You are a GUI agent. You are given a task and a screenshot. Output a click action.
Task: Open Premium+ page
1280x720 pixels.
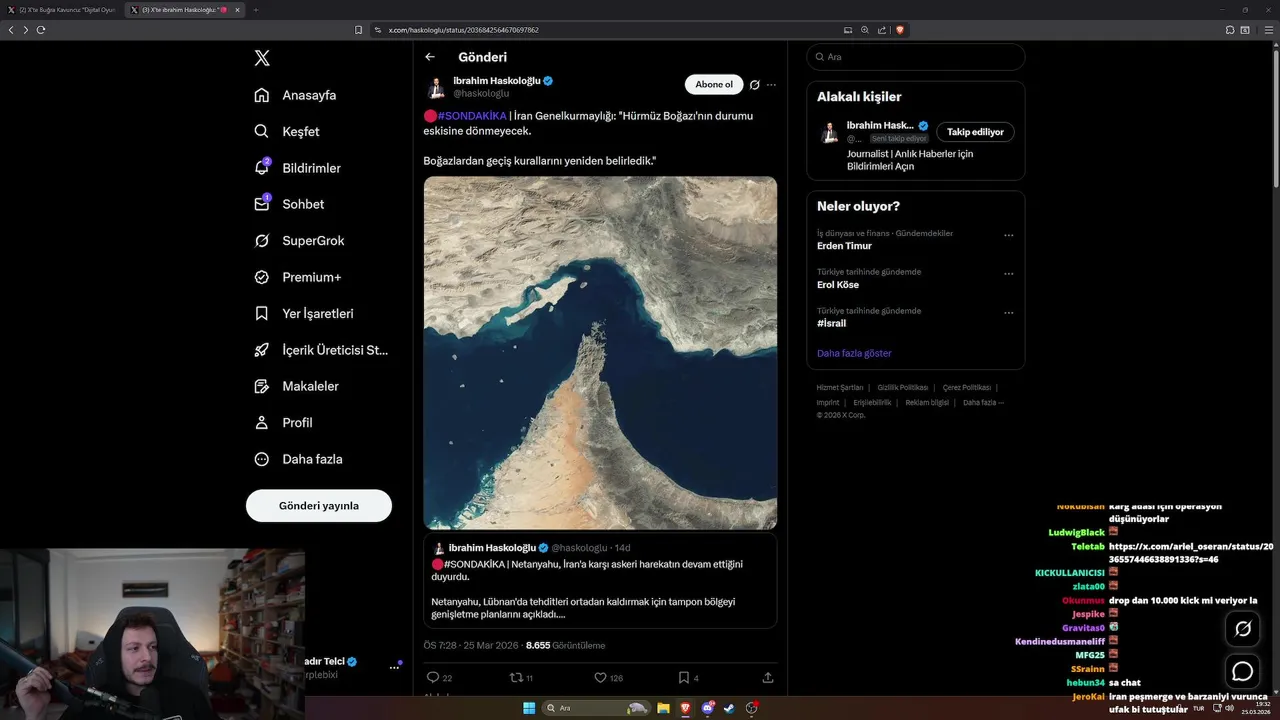click(x=297, y=277)
